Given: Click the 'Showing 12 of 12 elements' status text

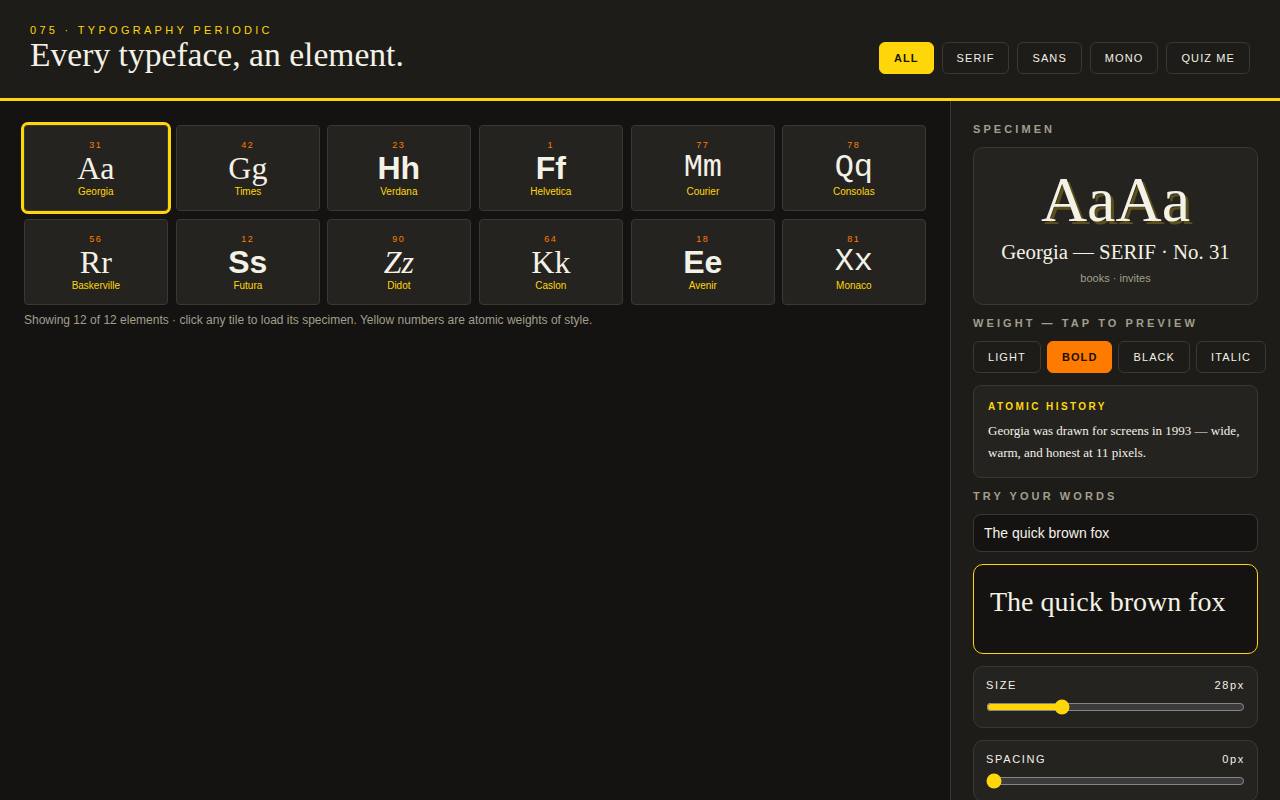Looking at the screenshot, I should [308, 320].
